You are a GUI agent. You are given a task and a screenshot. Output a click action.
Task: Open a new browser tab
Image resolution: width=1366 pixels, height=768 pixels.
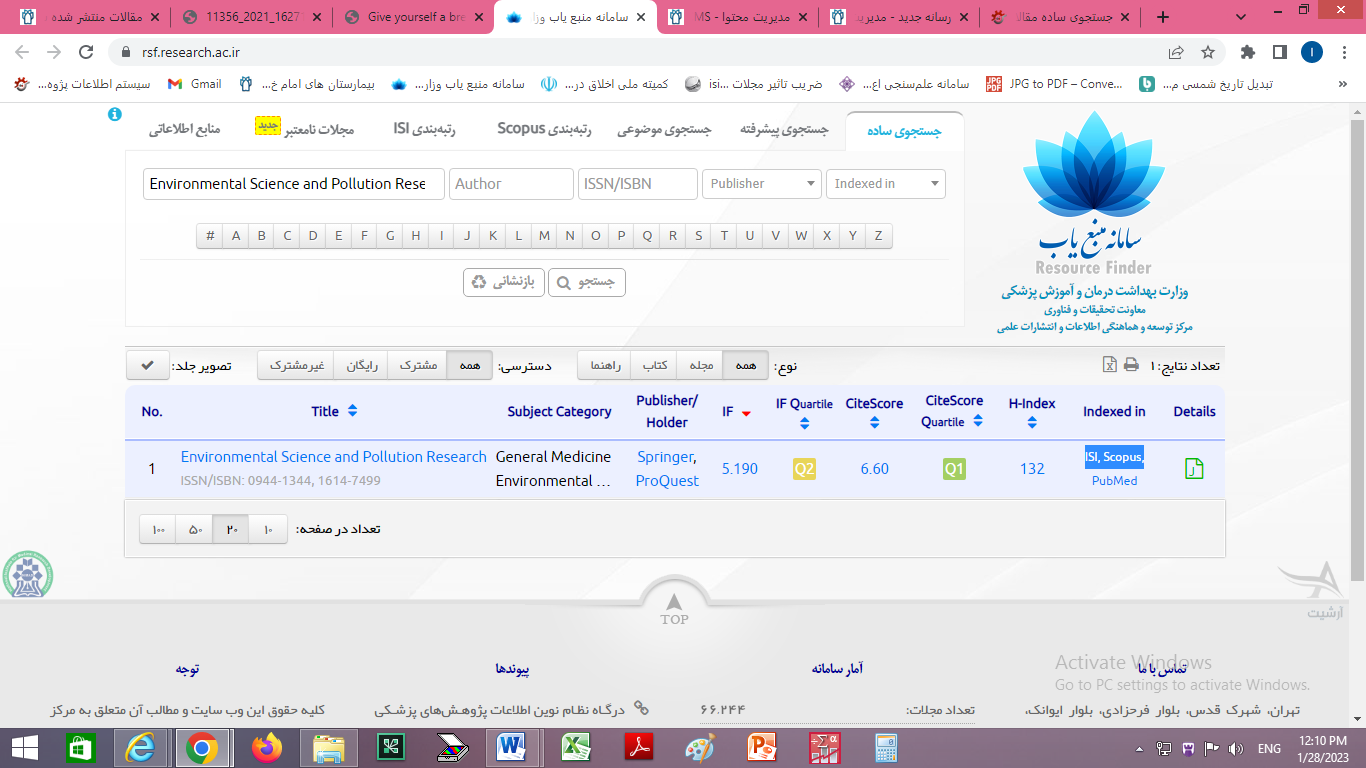tap(1162, 17)
